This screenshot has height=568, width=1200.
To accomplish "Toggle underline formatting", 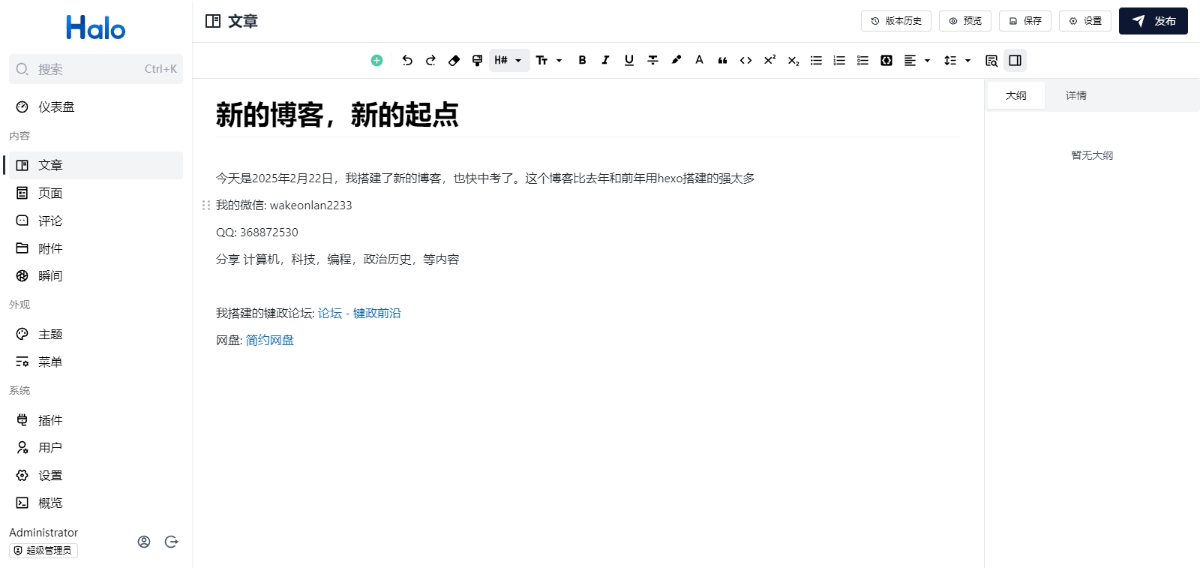I will pyautogui.click(x=629, y=60).
